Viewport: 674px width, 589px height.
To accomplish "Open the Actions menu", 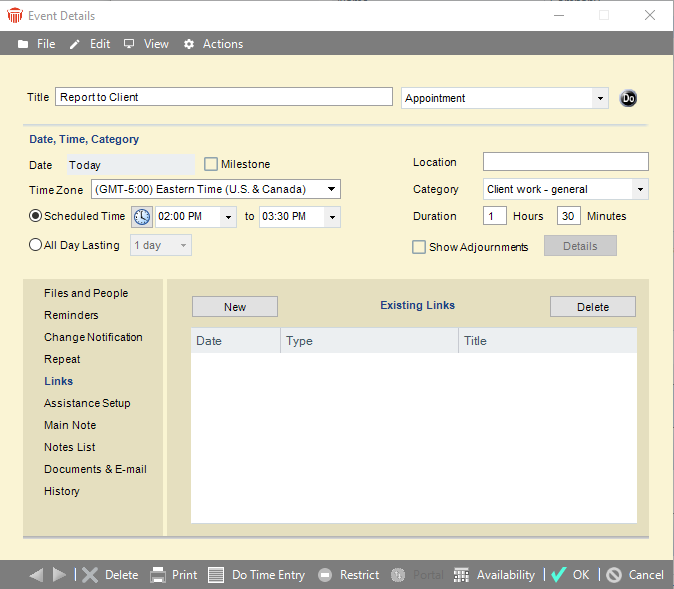I will 213,44.
